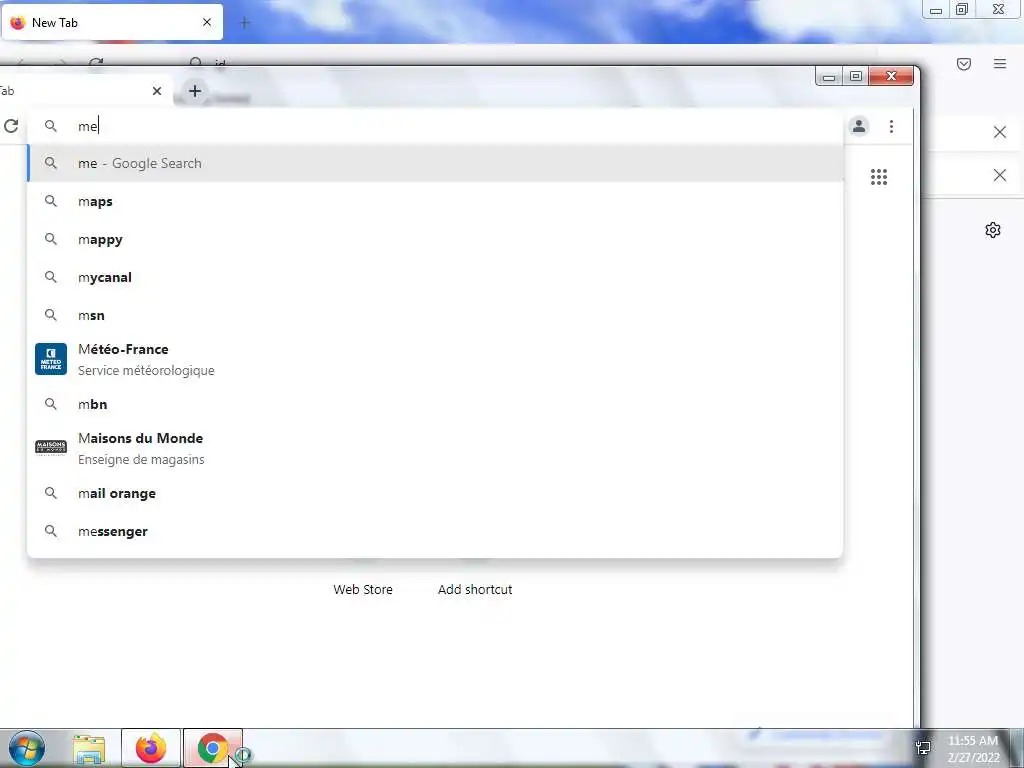Click the Firefox window restore button
1024x768 pixels.
click(962, 10)
